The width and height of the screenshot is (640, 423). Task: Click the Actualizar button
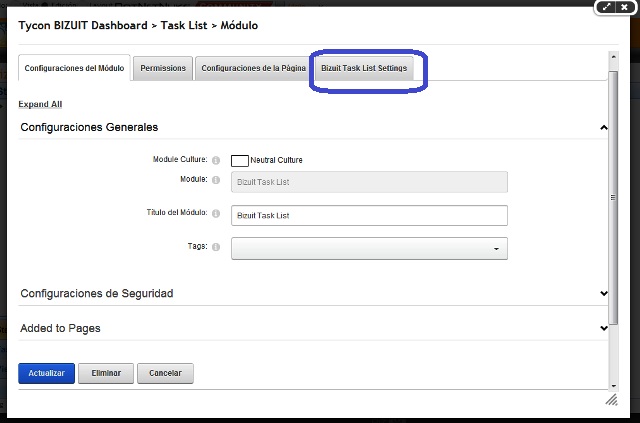click(47, 373)
